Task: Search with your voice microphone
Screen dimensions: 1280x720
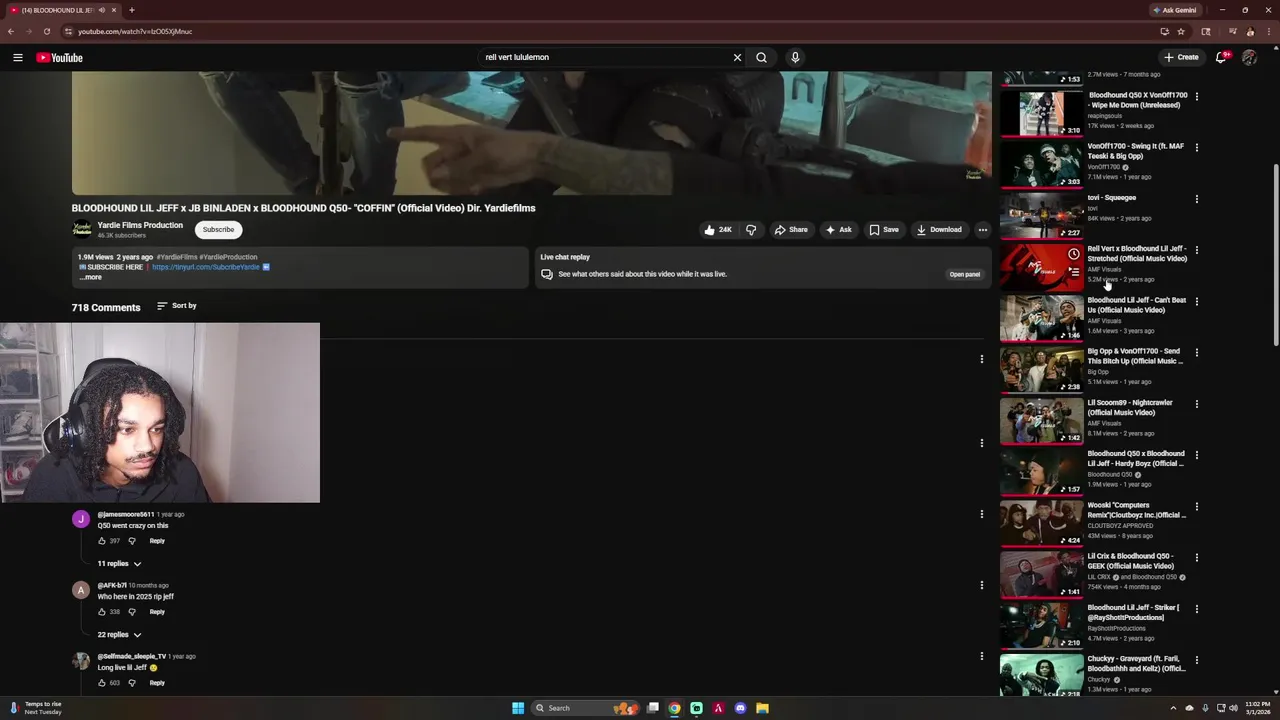Action: 795,57
